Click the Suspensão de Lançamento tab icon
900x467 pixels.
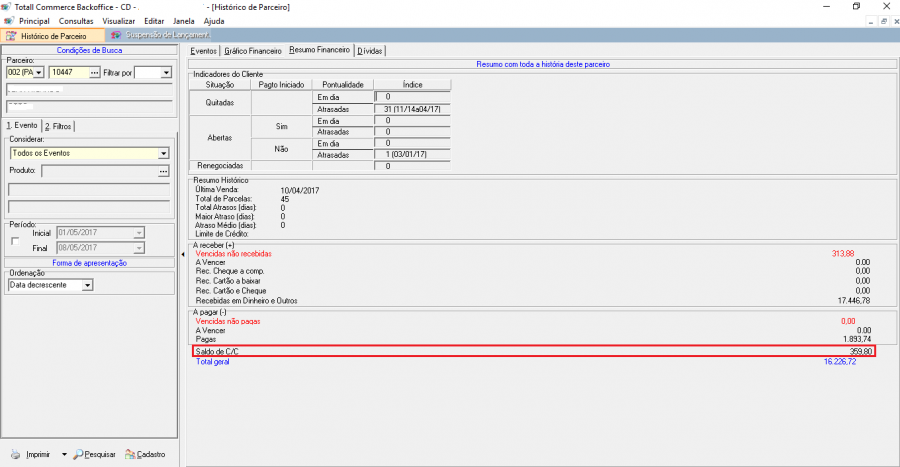click(117, 35)
